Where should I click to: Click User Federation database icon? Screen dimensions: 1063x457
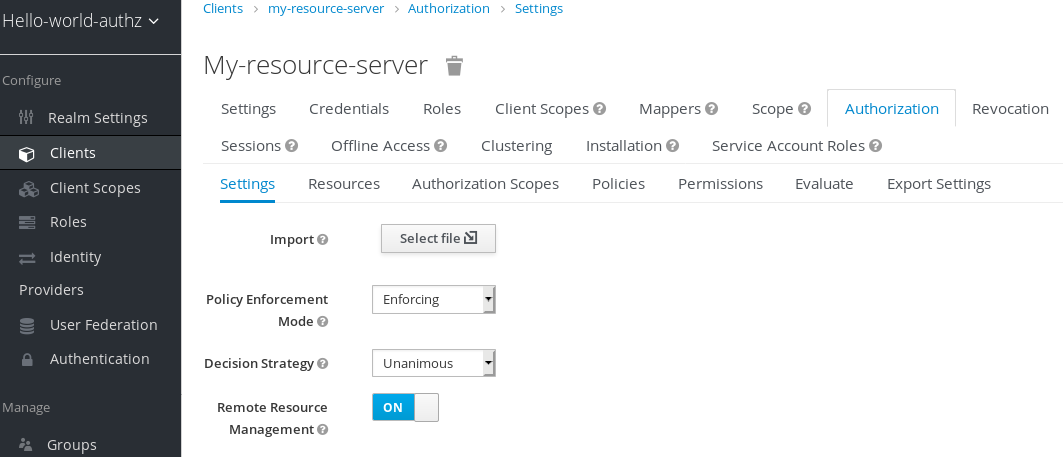click(26, 325)
